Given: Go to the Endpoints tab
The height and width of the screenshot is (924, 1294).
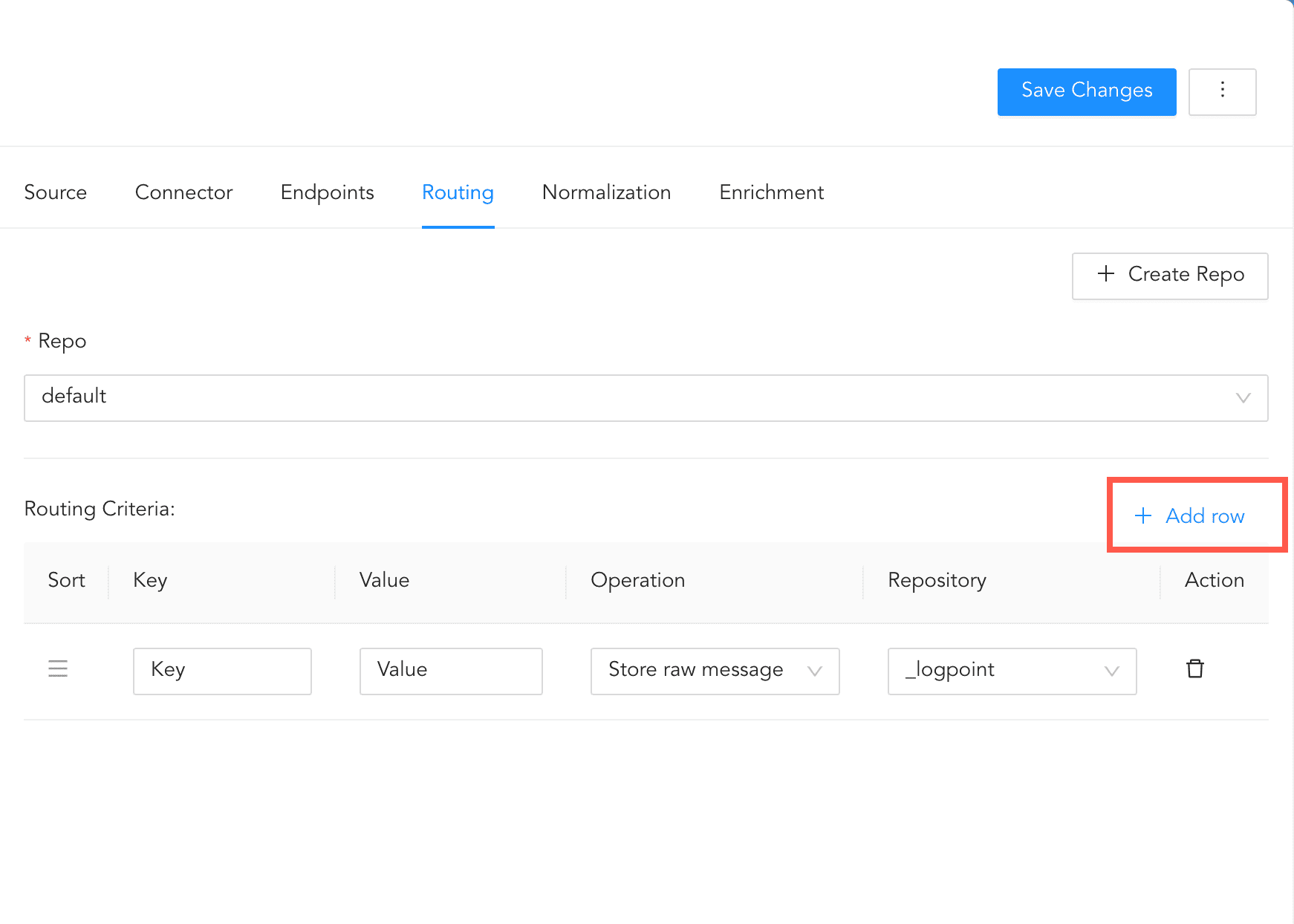Looking at the screenshot, I should [327, 192].
